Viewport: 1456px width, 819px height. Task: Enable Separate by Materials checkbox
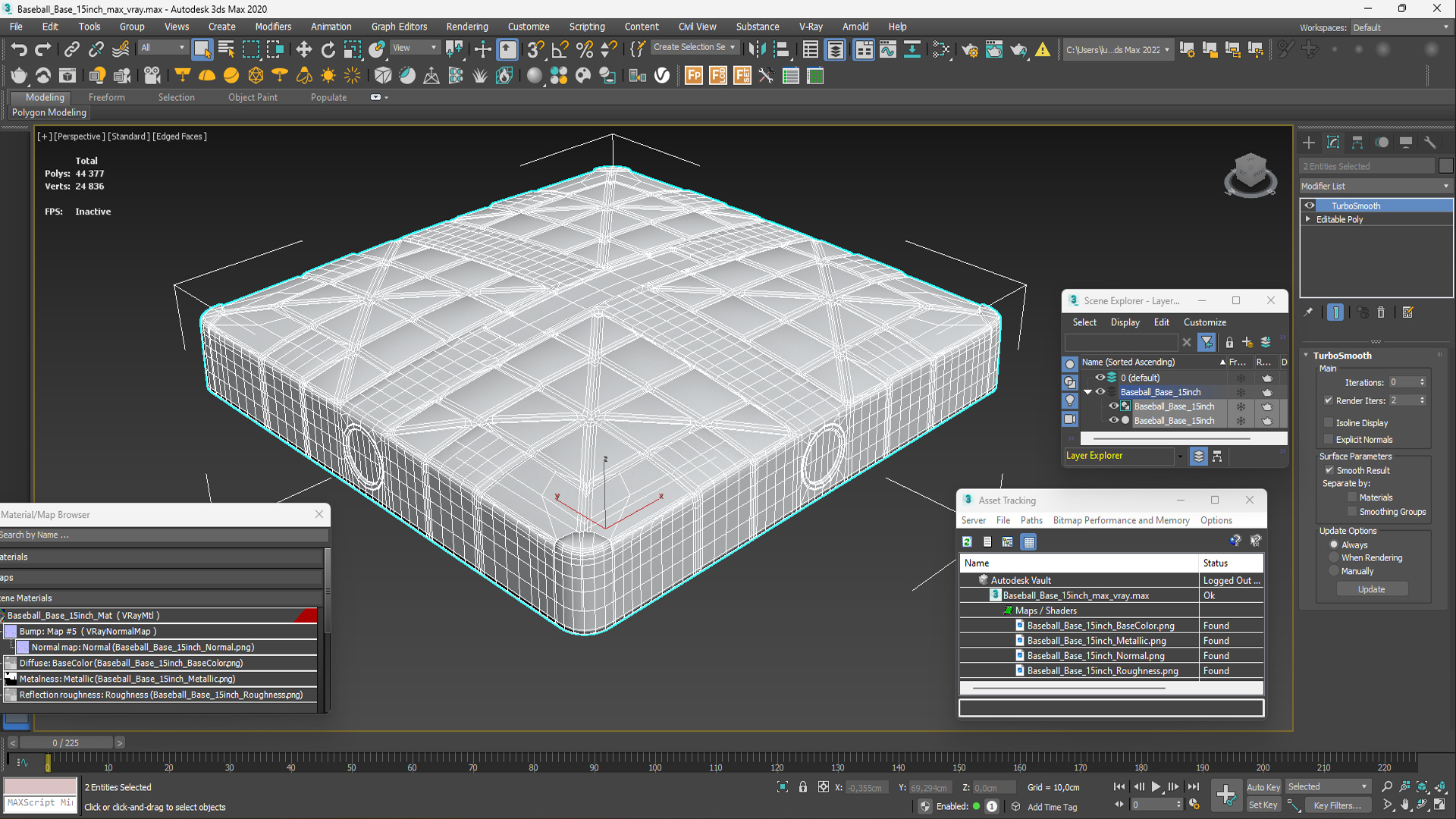(x=1352, y=497)
